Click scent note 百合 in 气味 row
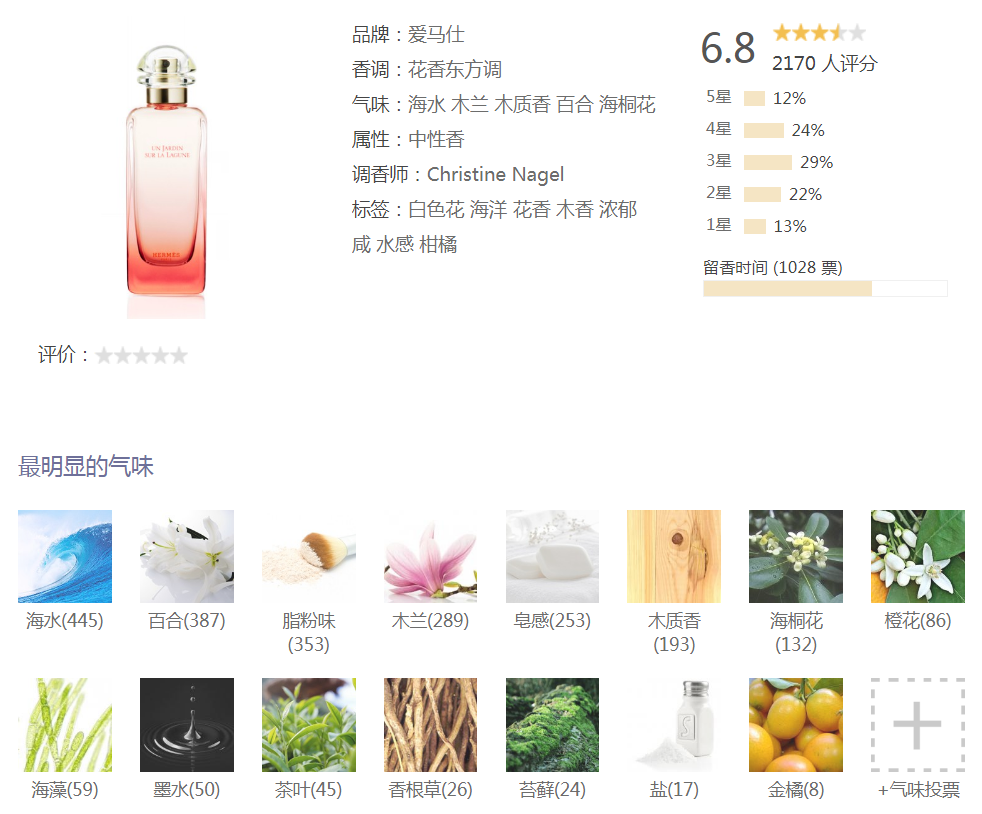Image resolution: width=982 pixels, height=814 pixels. pyautogui.click(x=575, y=105)
